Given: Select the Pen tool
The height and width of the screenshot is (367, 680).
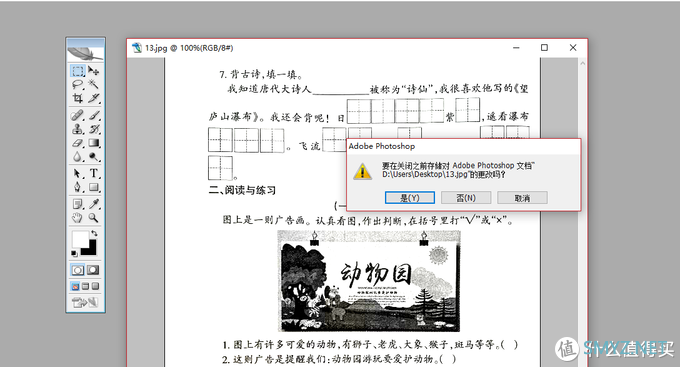Looking at the screenshot, I should (x=78, y=187).
